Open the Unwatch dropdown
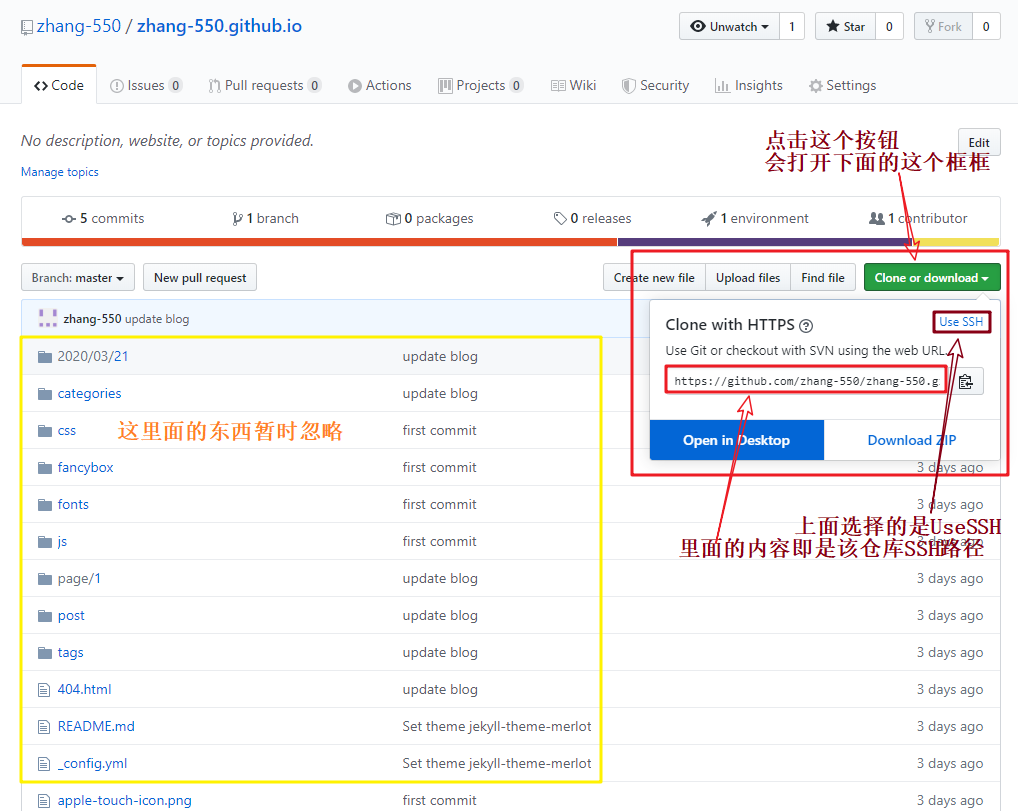The width and height of the screenshot is (1018, 811). point(730,27)
